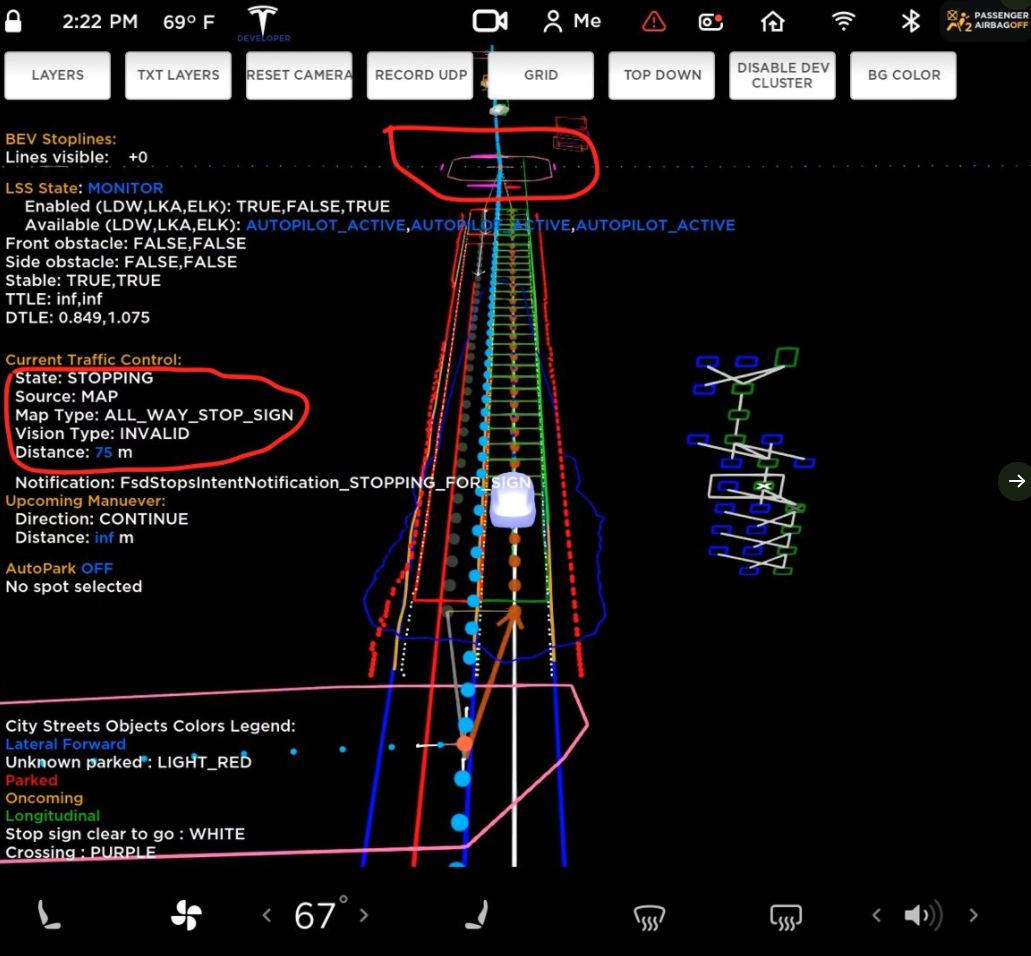The width and height of the screenshot is (1031, 956).
Task: Select 'State: STOPPING' traffic control text
Action: click(x=84, y=378)
